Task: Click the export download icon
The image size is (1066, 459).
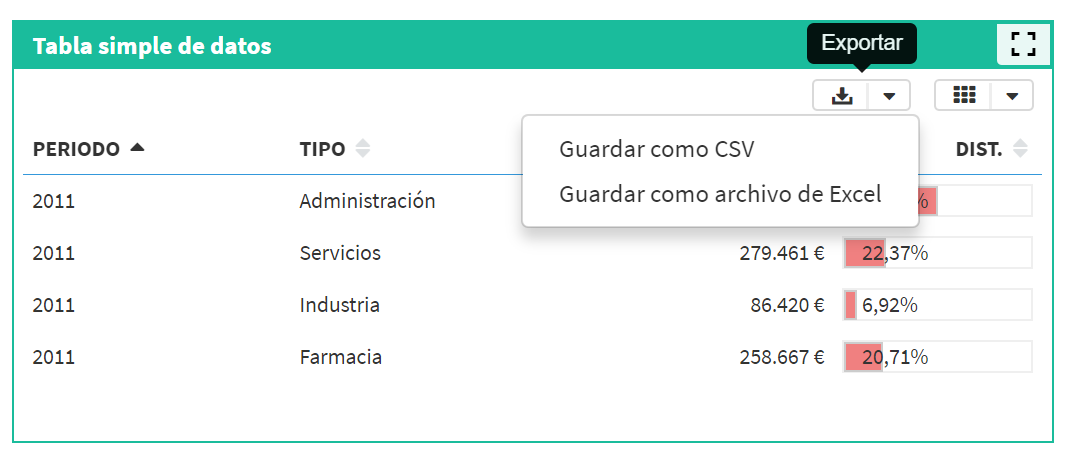Action: (x=842, y=96)
